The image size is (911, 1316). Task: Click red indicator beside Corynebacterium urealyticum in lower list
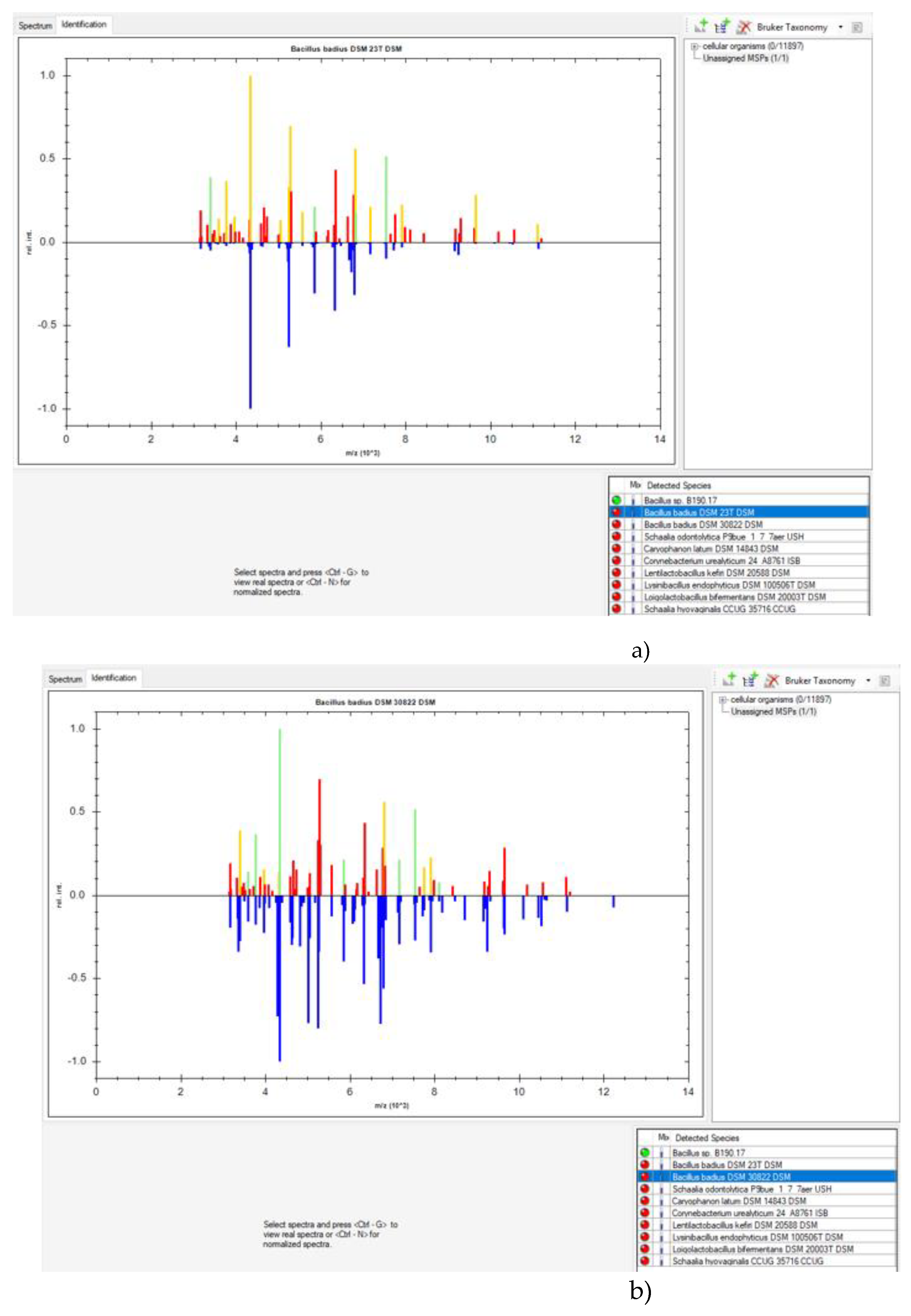click(x=644, y=1212)
